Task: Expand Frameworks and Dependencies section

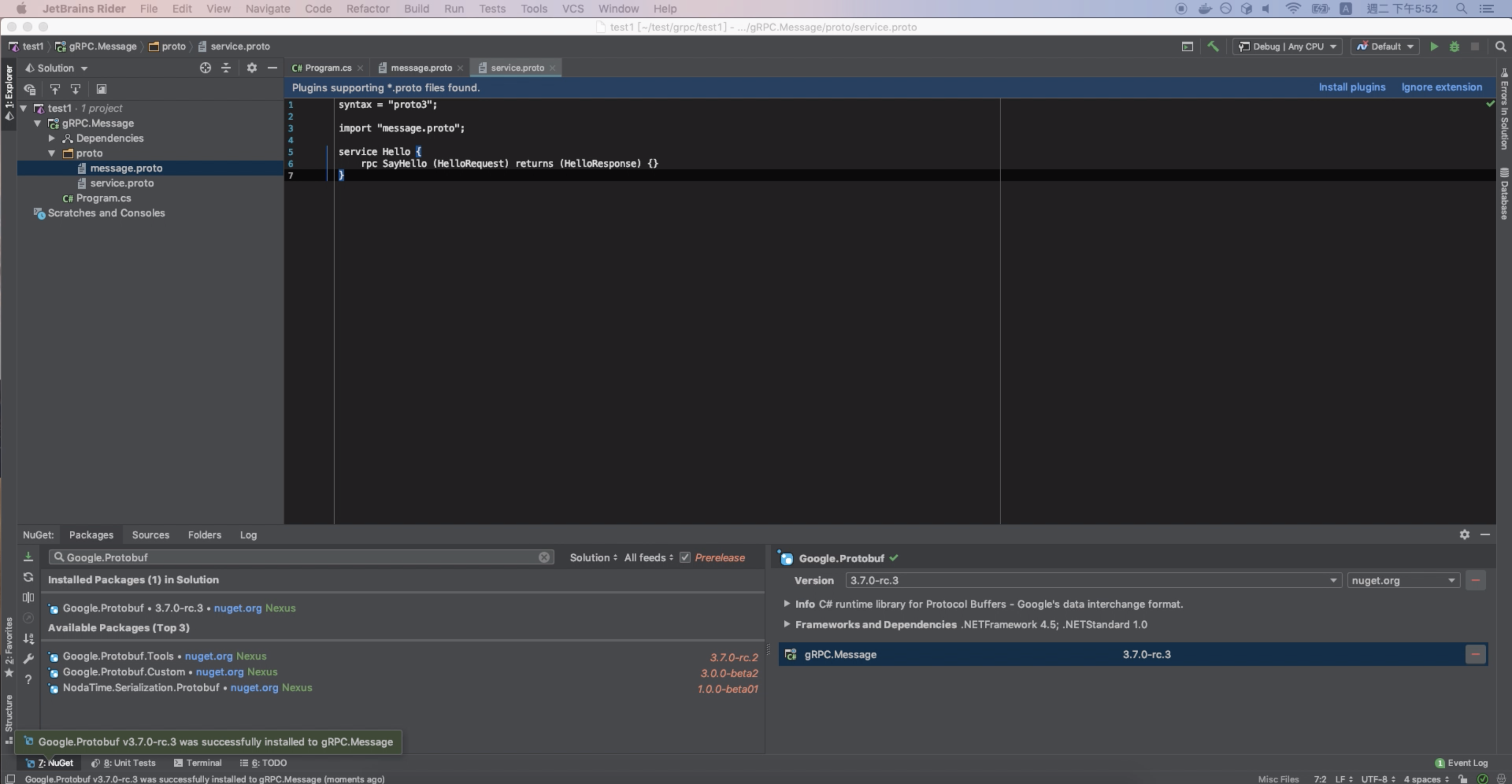Action: (786, 624)
